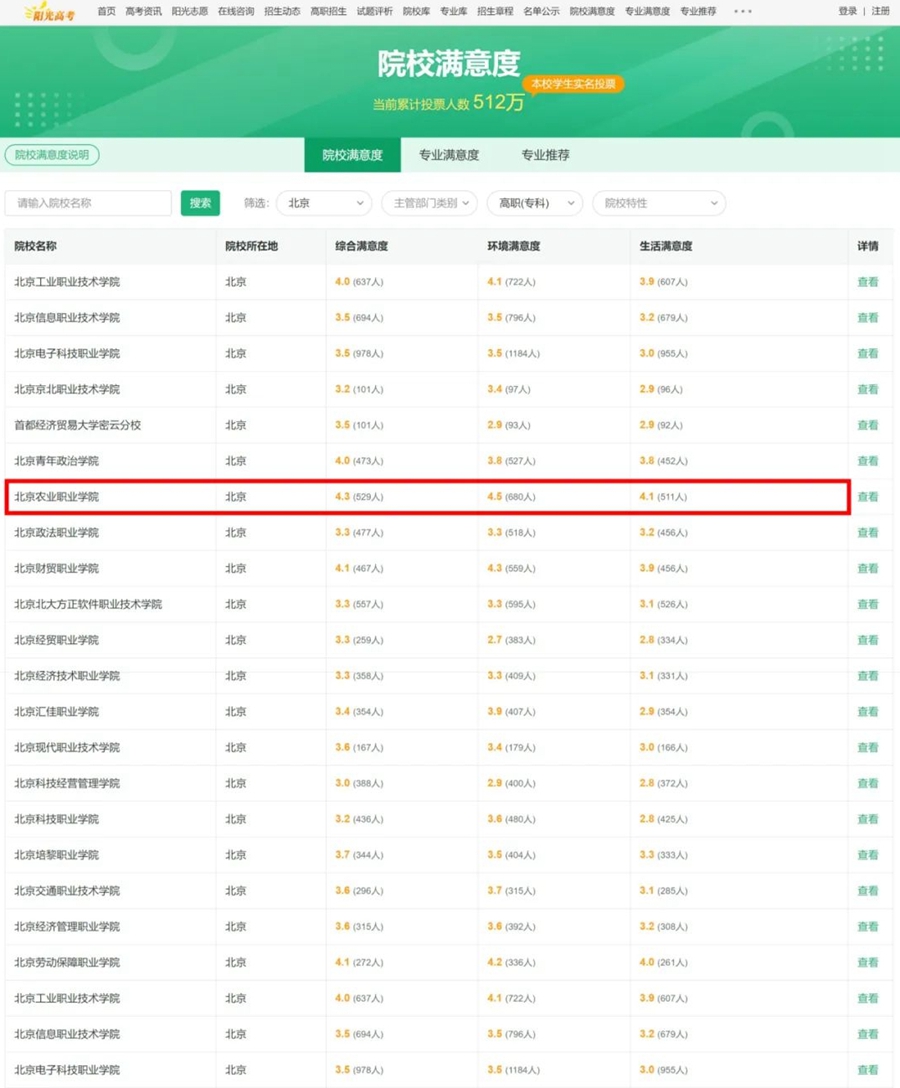Open 北京财贸职业学院 school name
Image resolution: width=900 pixels, height=1088 pixels.
57,569
